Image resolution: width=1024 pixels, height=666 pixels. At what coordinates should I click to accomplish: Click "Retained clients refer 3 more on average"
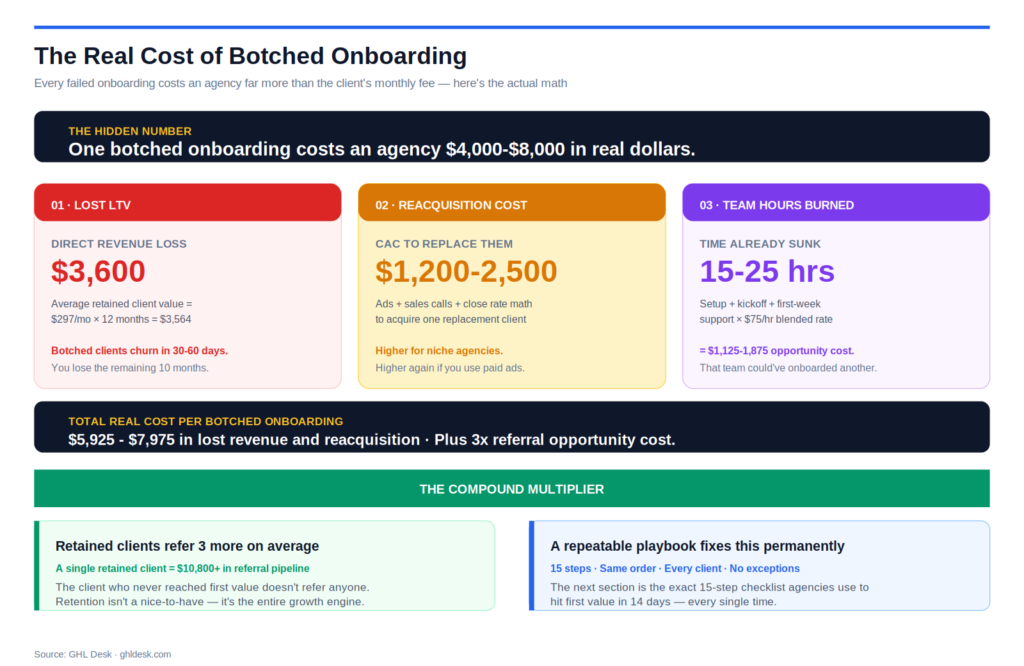point(187,546)
